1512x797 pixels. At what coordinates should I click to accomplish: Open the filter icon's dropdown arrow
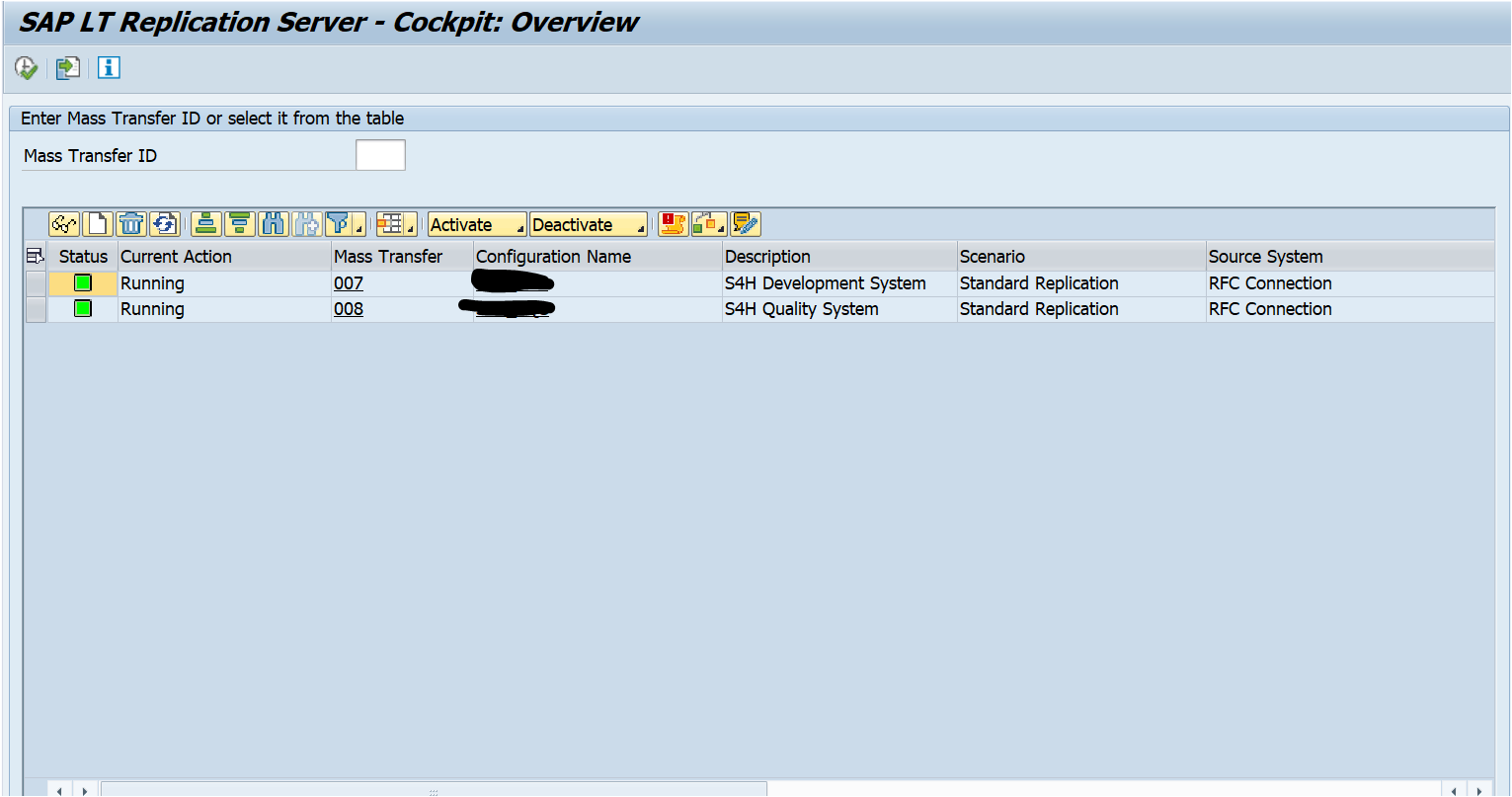click(x=358, y=227)
